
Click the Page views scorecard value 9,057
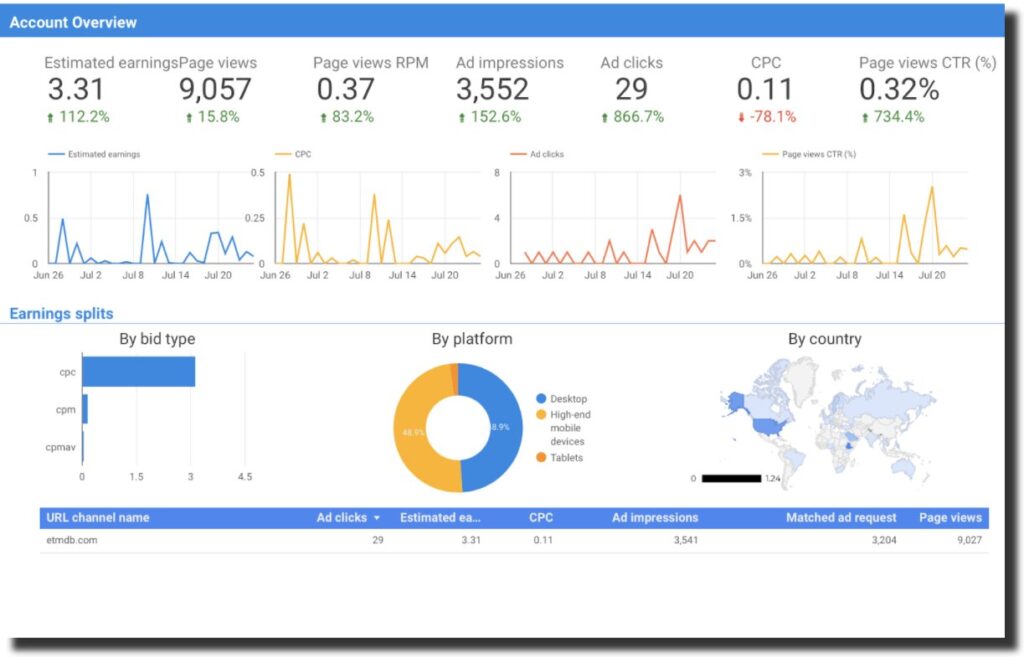tap(216, 89)
